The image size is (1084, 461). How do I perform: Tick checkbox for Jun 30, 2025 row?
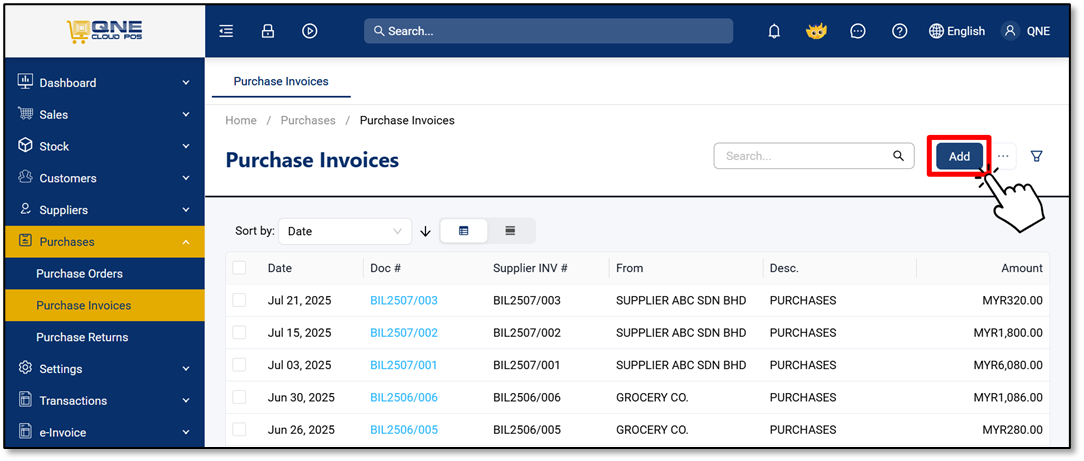239,397
